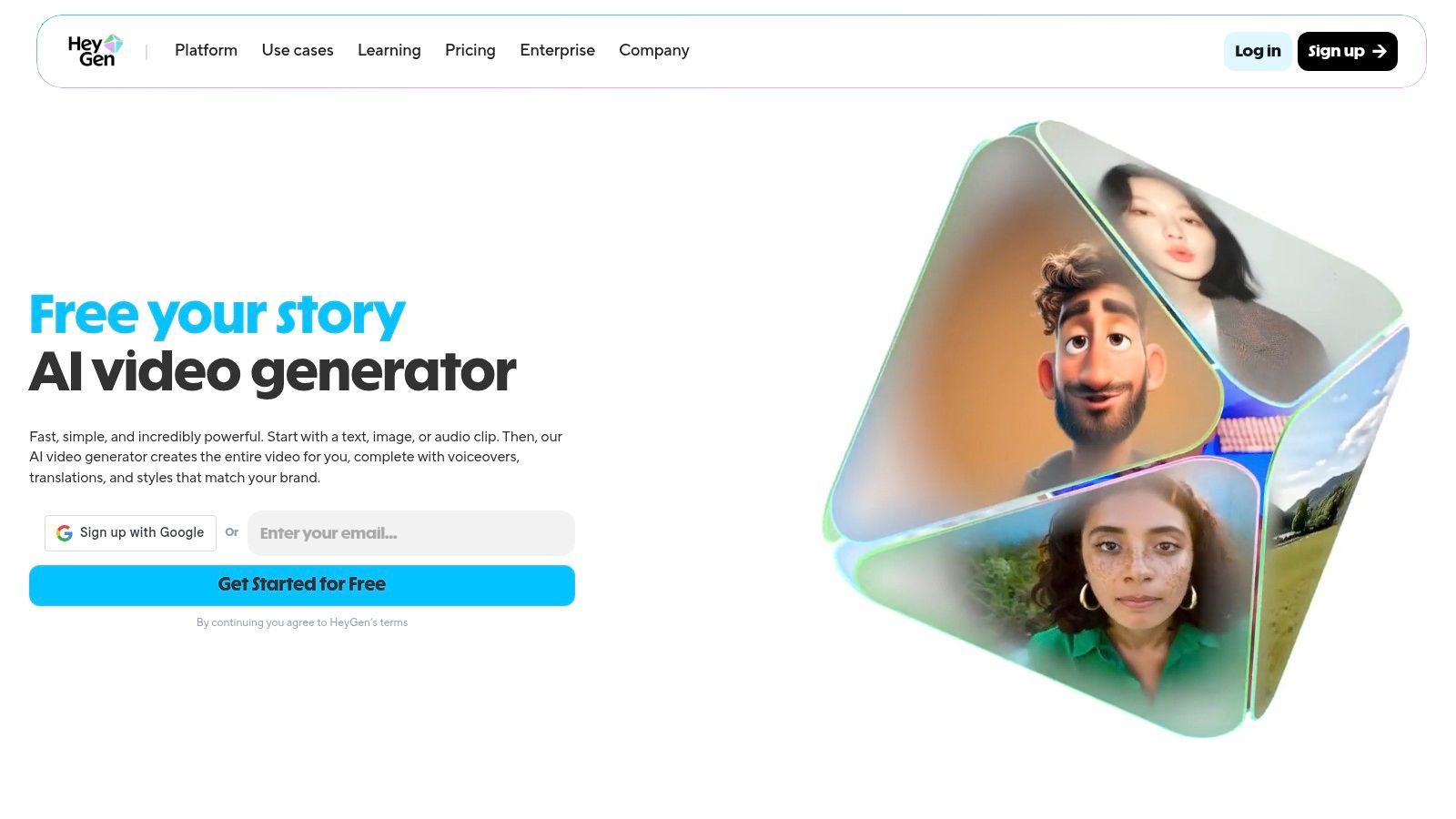Viewport: 1456px width, 819px height.
Task: Open the Learning dropdown
Action: tap(389, 50)
